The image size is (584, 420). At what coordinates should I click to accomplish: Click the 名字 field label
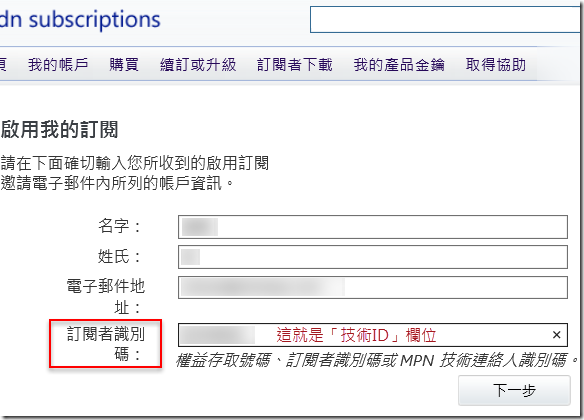119,226
